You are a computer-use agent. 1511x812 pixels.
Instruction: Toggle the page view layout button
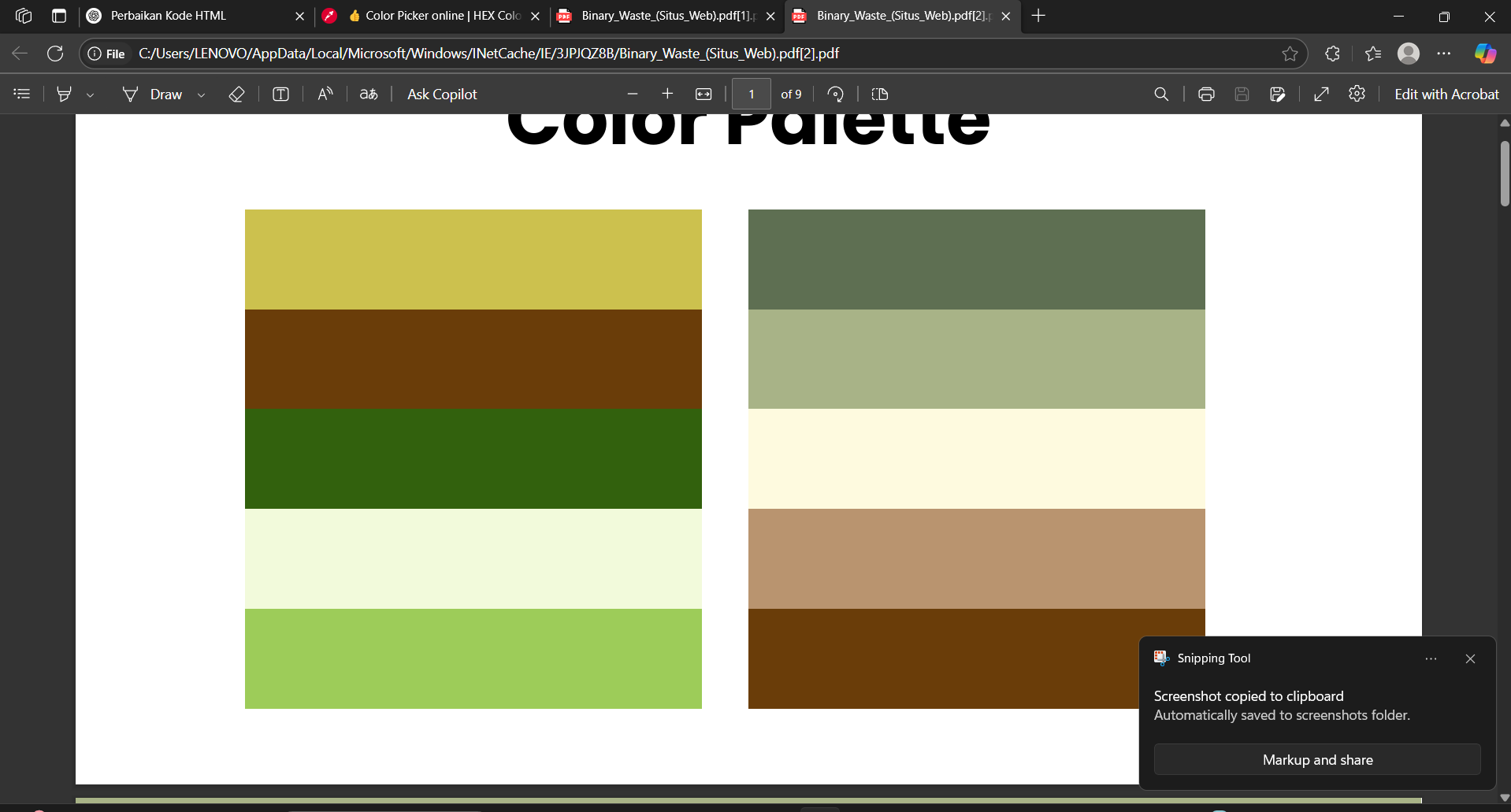pyautogui.click(x=880, y=95)
